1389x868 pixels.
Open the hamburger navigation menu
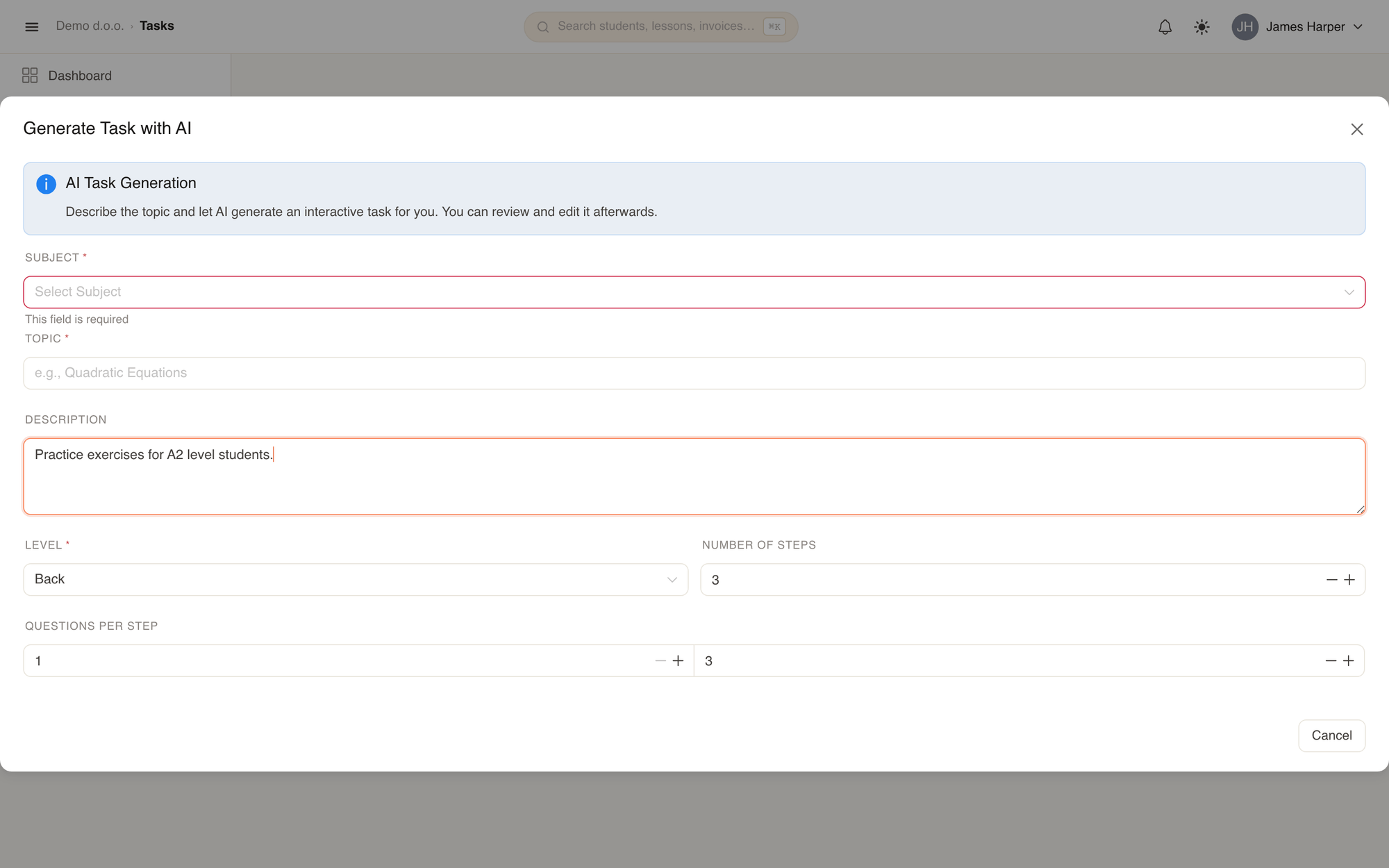pyautogui.click(x=31, y=26)
